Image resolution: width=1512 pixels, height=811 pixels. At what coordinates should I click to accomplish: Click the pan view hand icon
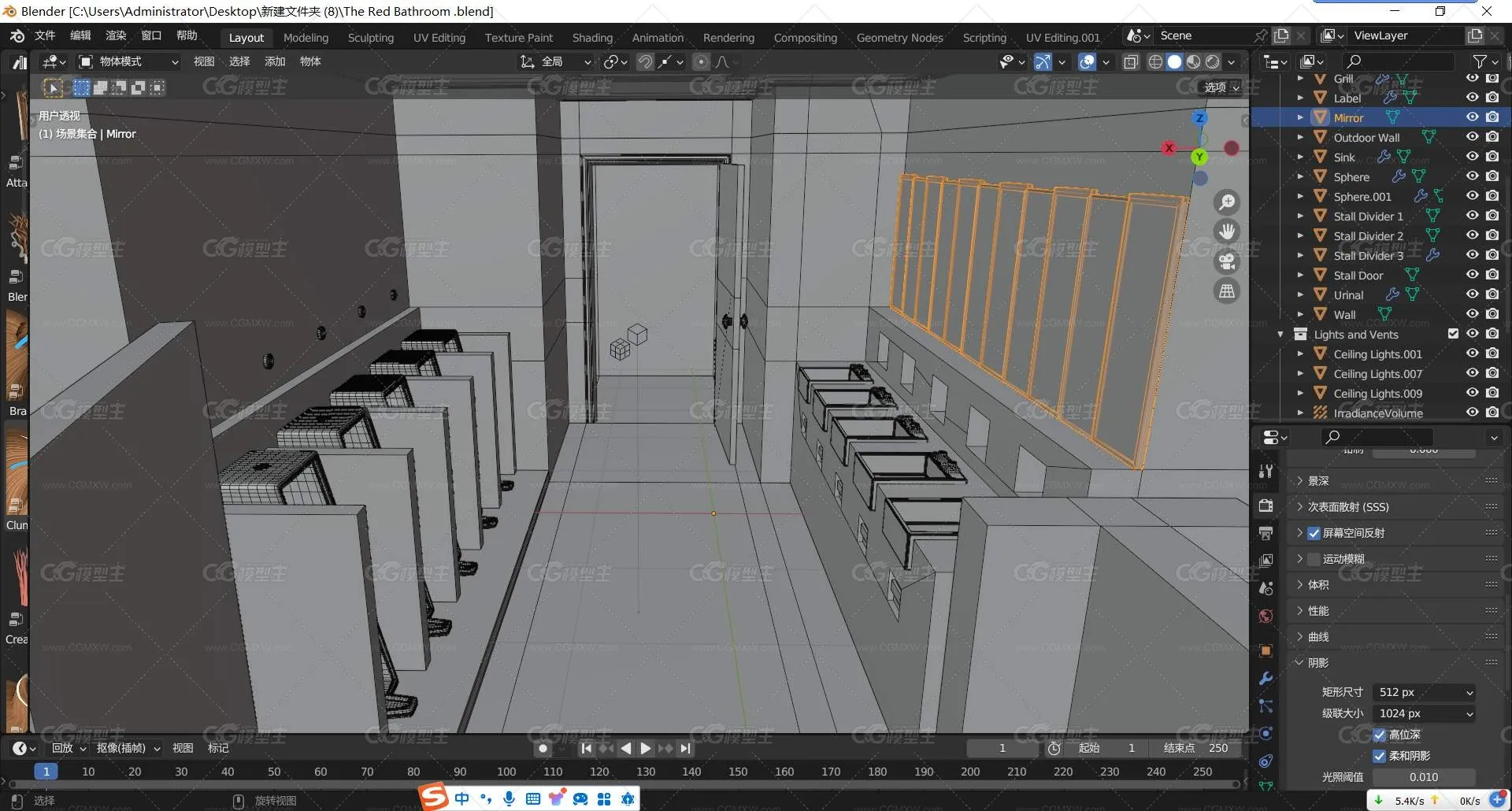1227,231
